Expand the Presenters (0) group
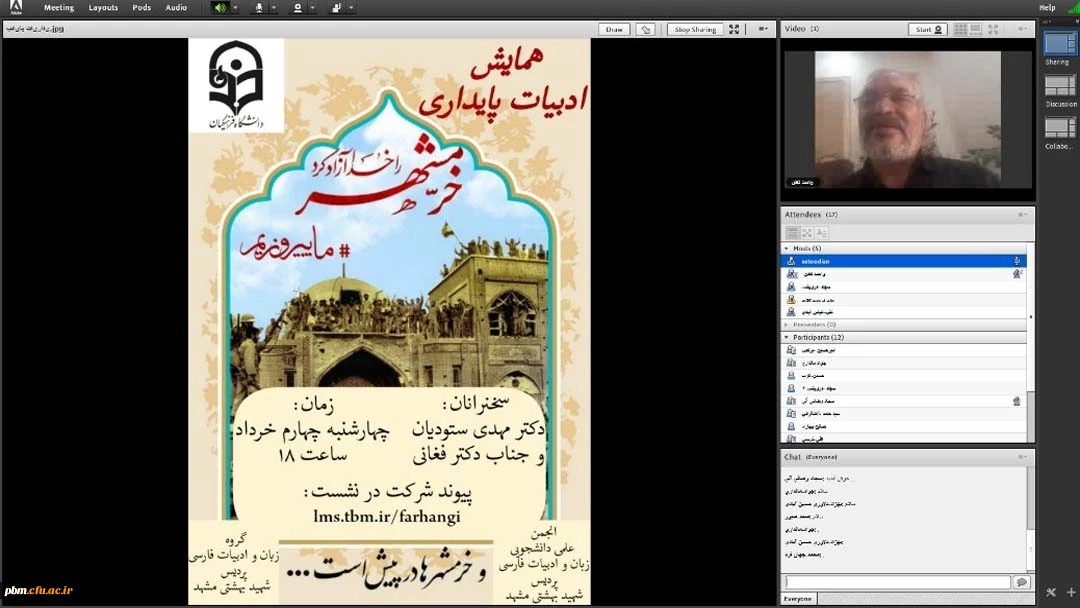The image size is (1080, 608). pos(786,324)
